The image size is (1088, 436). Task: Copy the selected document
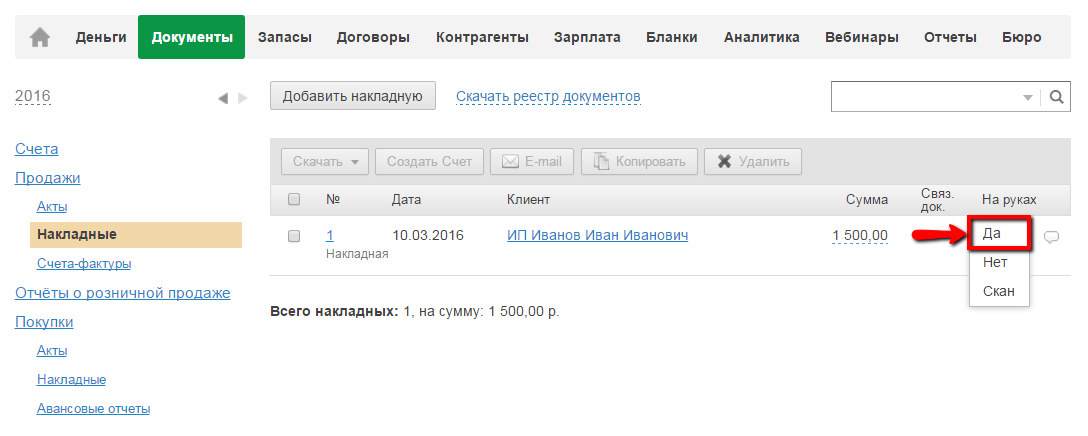(639, 161)
